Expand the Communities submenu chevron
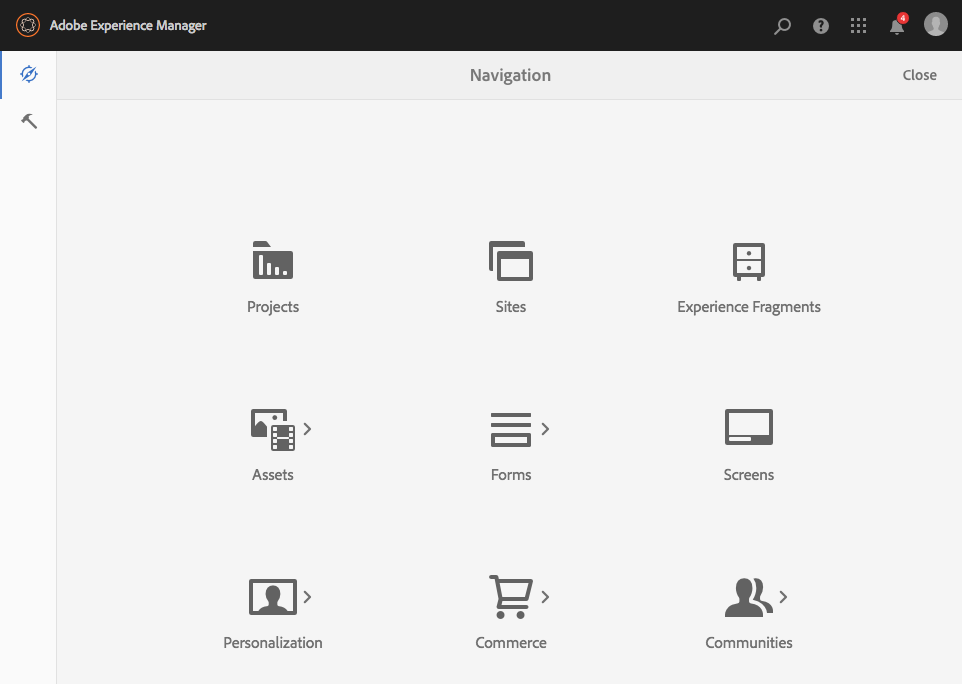962x684 pixels. point(784,596)
